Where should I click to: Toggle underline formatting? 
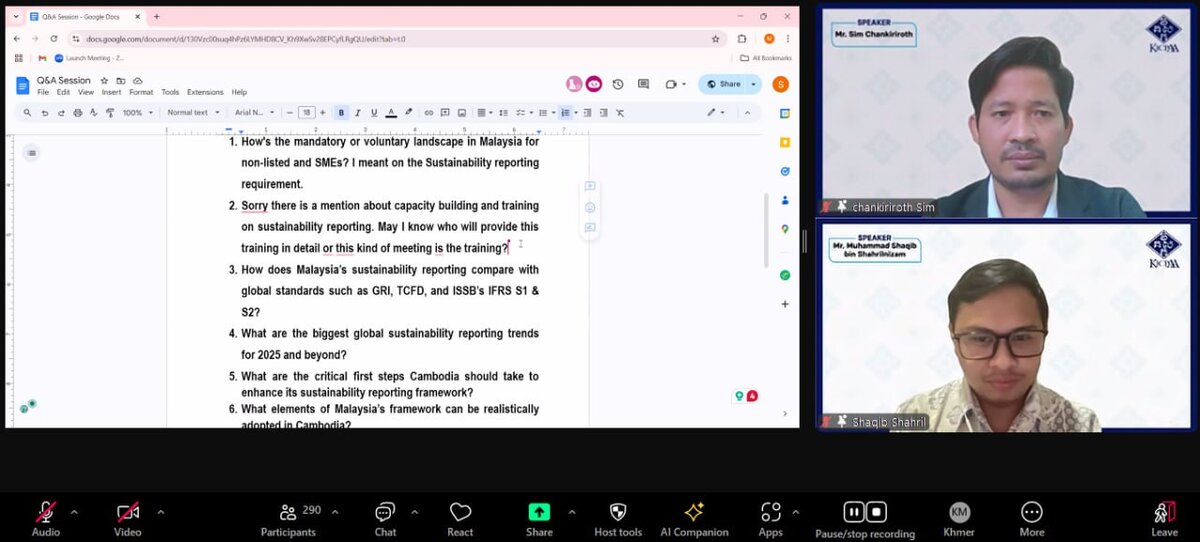pyautogui.click(x=374, y=113)
